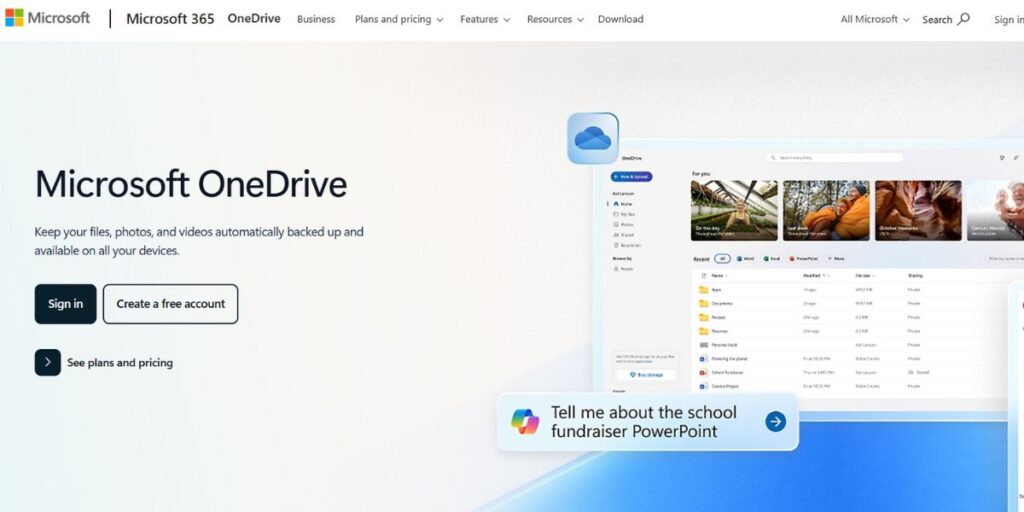
Task: Expand the More filter dropdown
Action: pos(836,259)
